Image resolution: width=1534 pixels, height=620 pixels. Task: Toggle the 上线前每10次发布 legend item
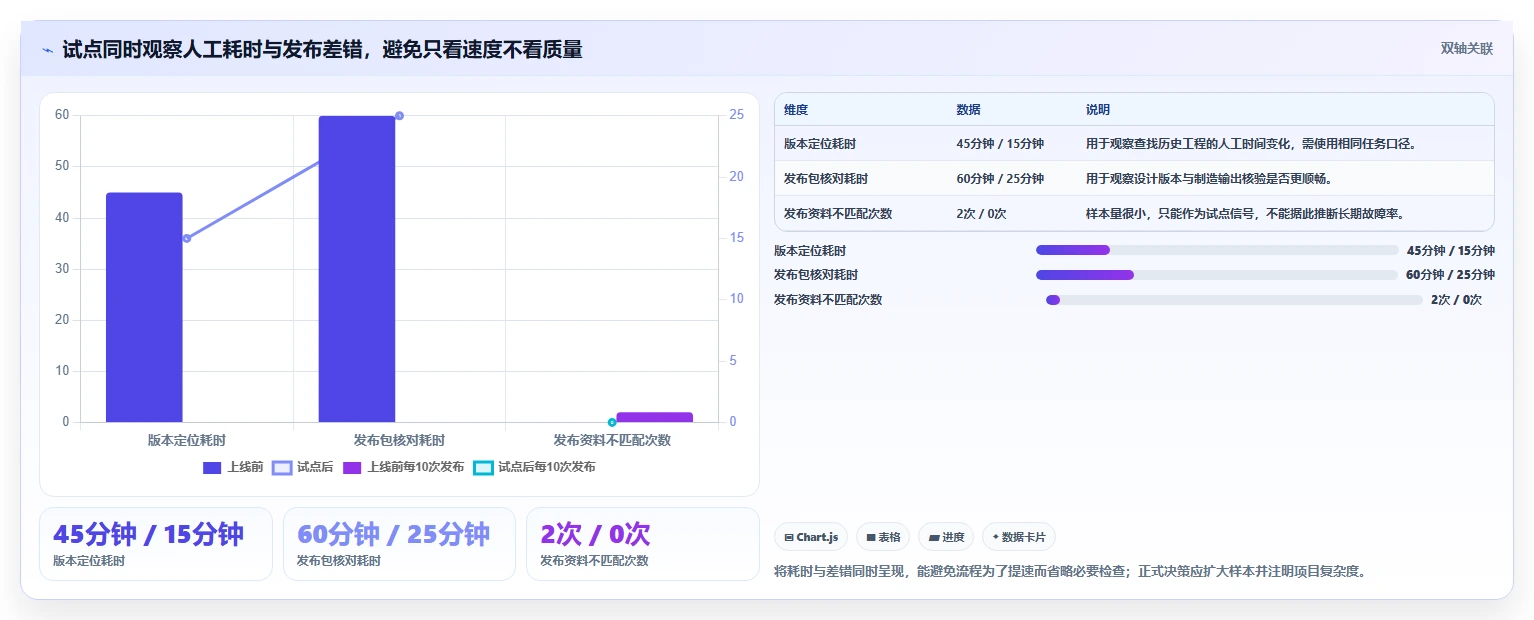(403, 467)
